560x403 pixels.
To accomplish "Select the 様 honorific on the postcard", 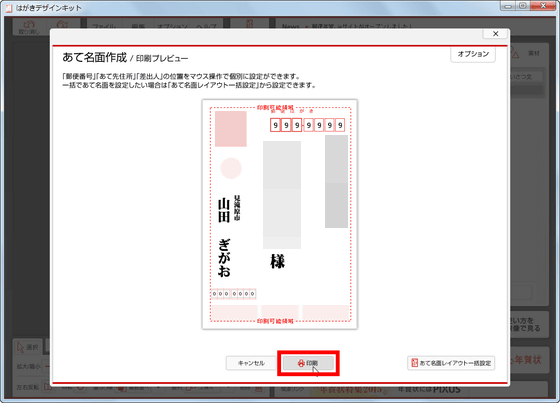I will pyautogui.click(x=277, y=262).
